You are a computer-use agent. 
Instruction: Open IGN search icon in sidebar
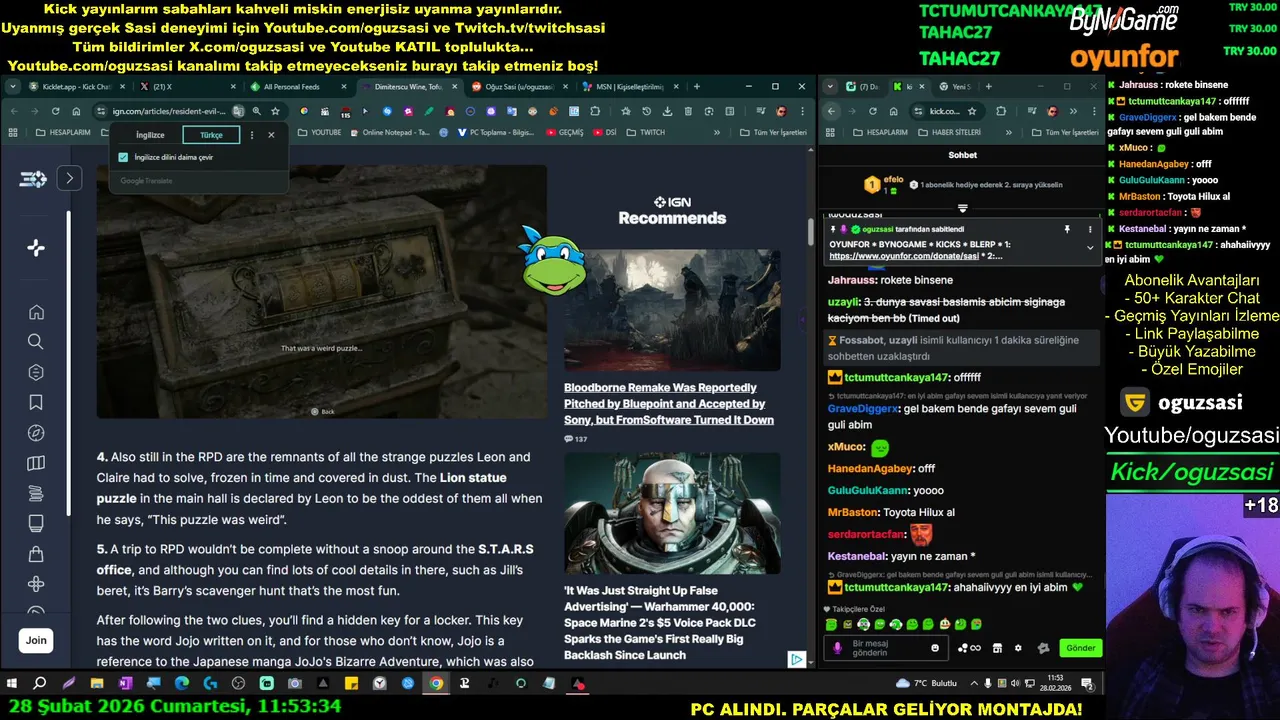36,342
